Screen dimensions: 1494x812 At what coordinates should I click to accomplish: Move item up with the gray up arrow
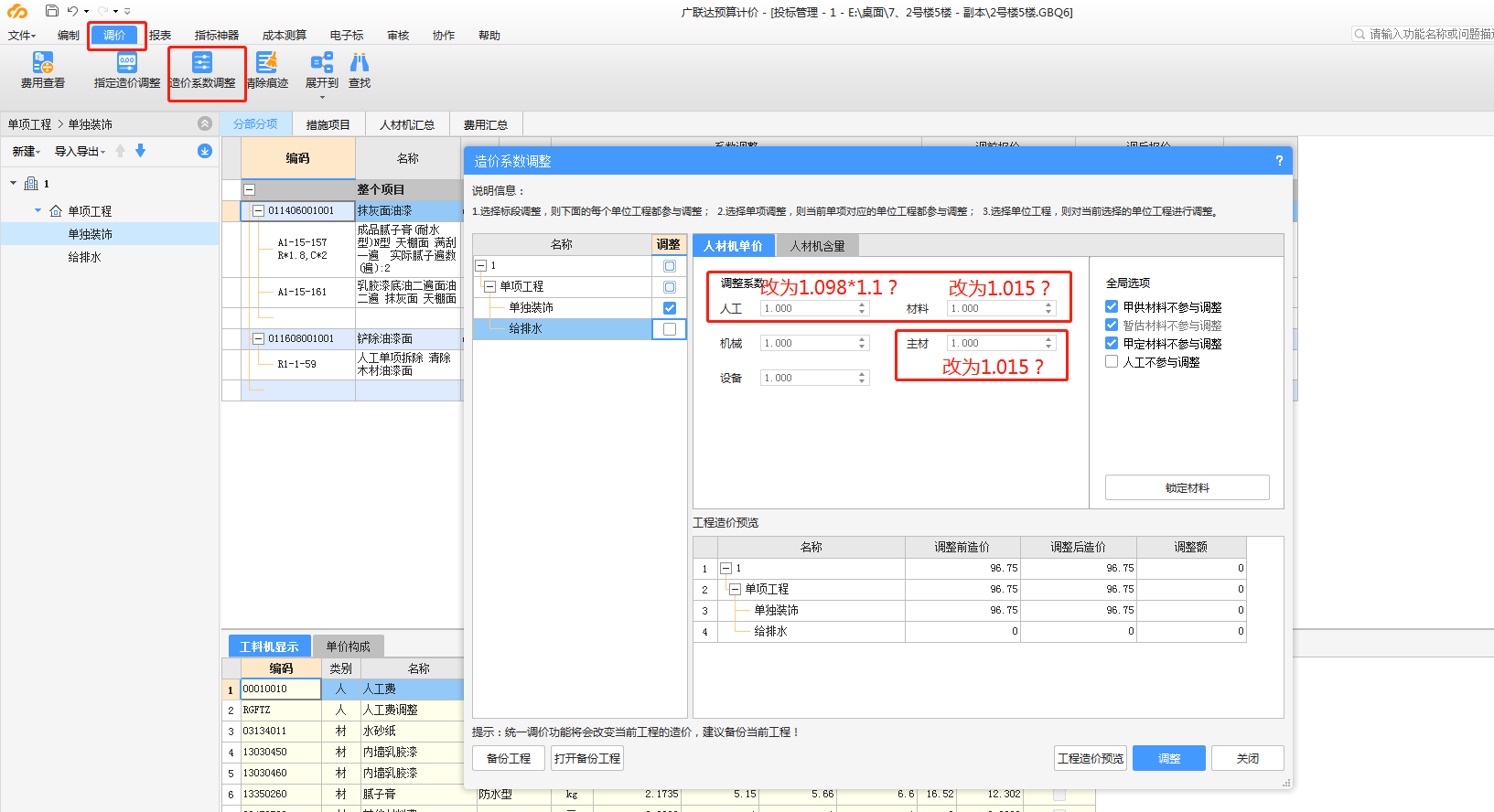pyautogui.click(x=120, y=151)
